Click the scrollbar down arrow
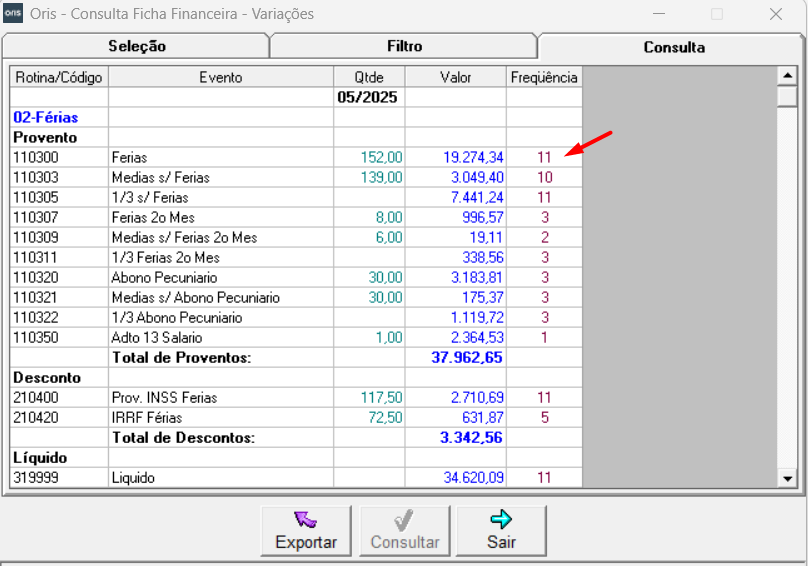808x566 pixels. pos(787,478)
